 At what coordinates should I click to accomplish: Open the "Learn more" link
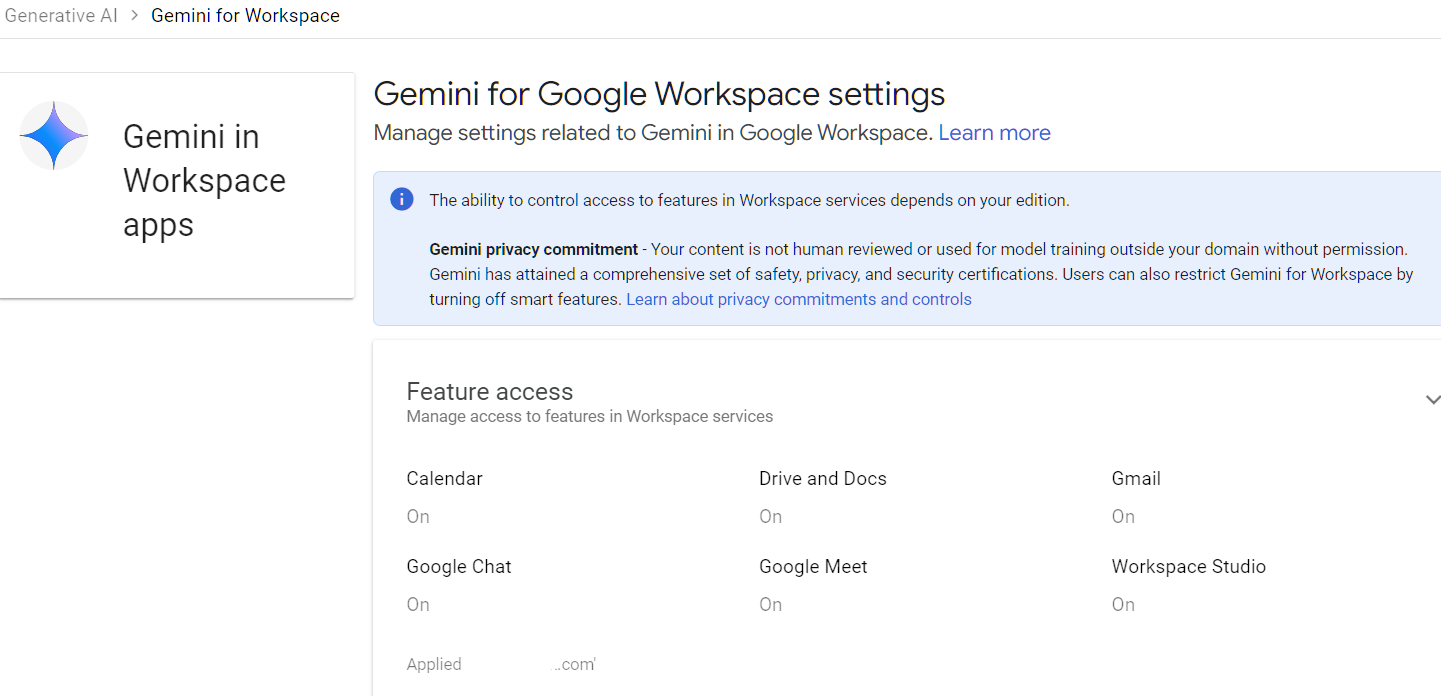coord(993,132)
